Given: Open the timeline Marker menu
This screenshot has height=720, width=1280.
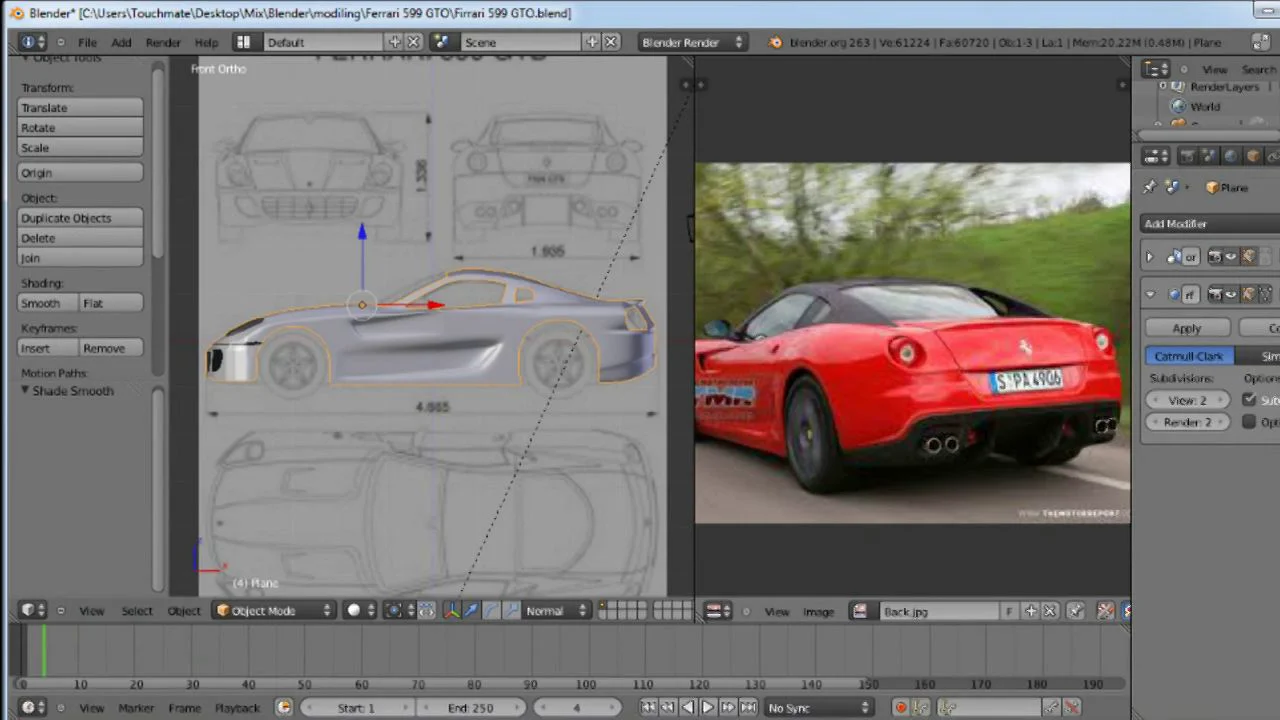Looking at the screenshot, I should (x=136, y=707).
